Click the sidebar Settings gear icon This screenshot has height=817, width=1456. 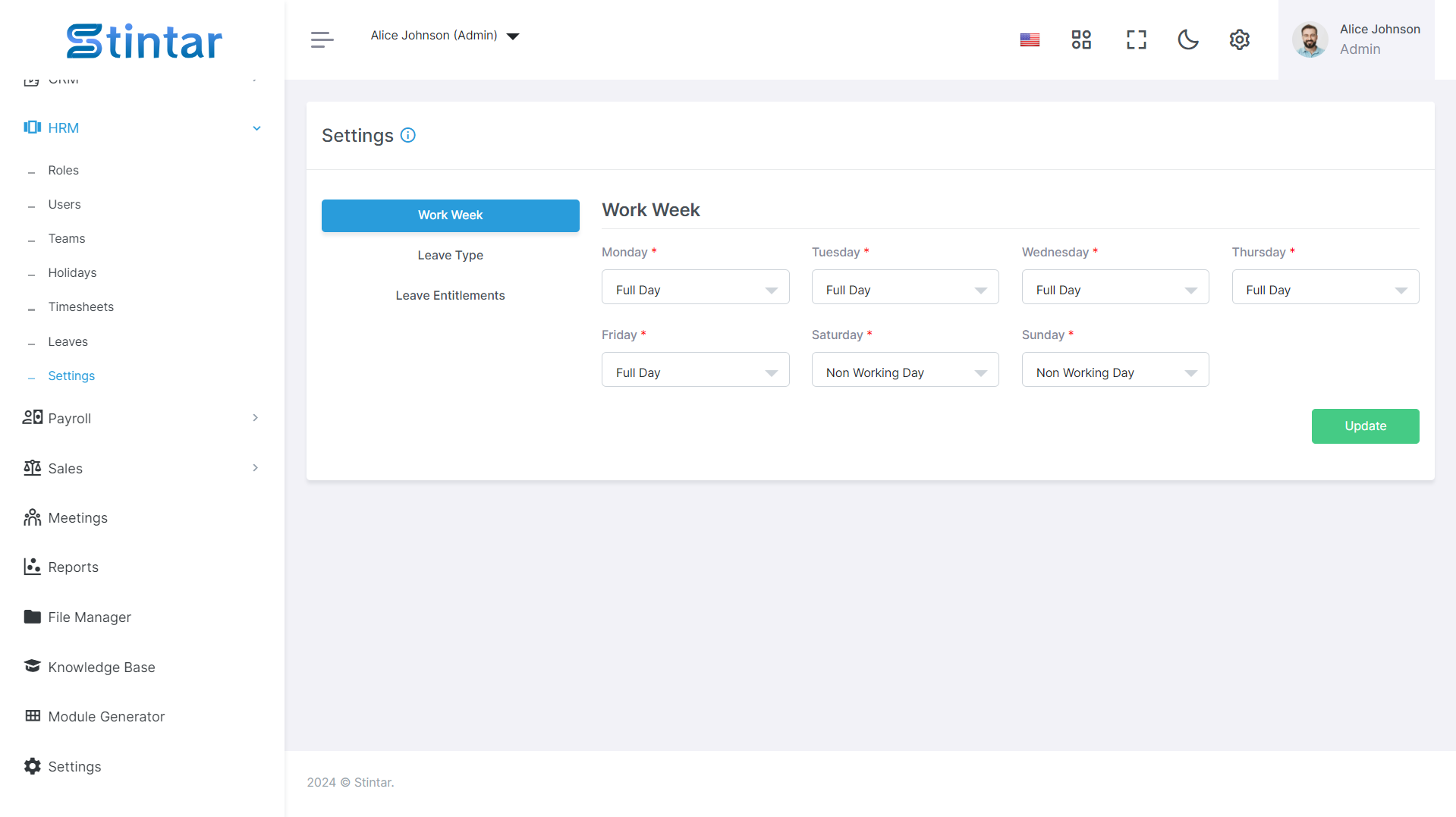(x=32, y=766)
